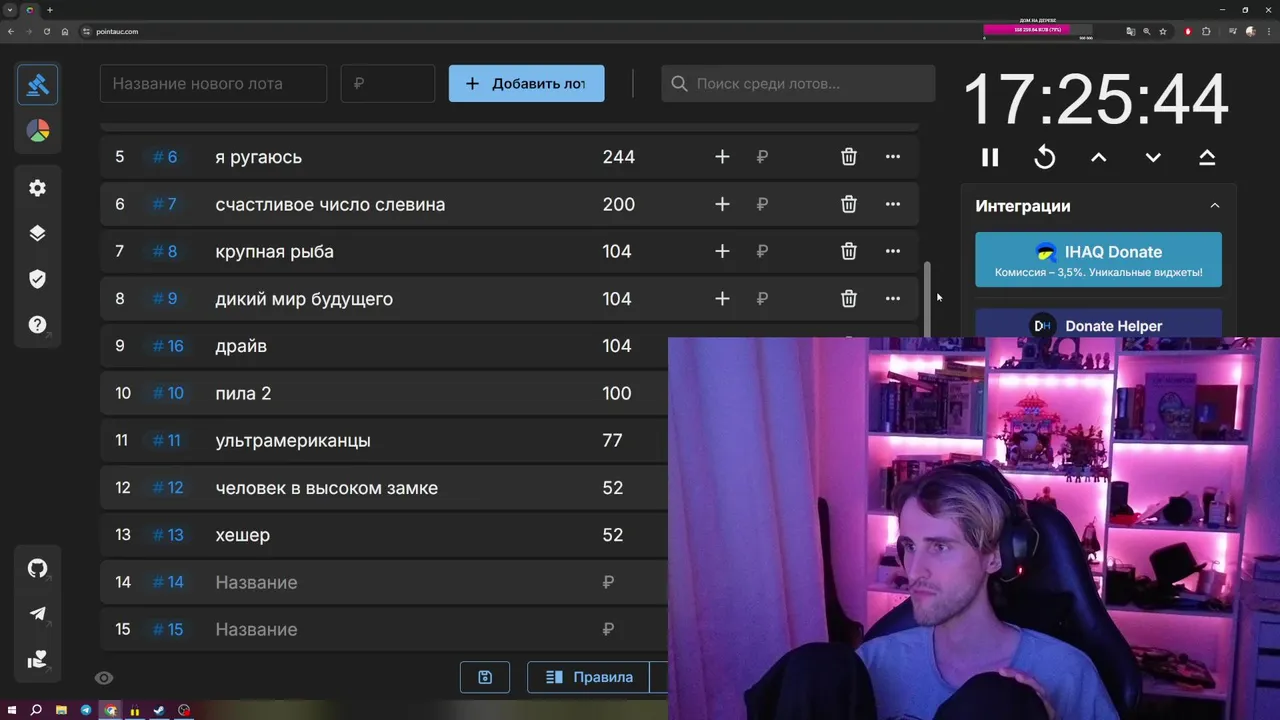Toggle the eye visibility icon at bottom left
The width and height of the screenshot is (1280, 720).
click(x=104, y=678)
